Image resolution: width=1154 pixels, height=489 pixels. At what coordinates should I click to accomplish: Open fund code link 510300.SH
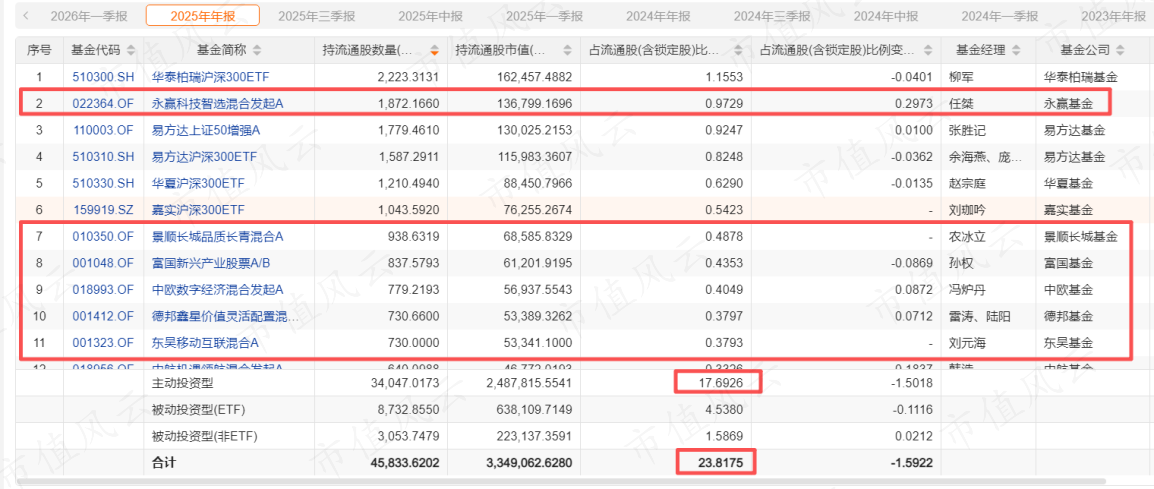pyautogui.click(x=102, y=76)
